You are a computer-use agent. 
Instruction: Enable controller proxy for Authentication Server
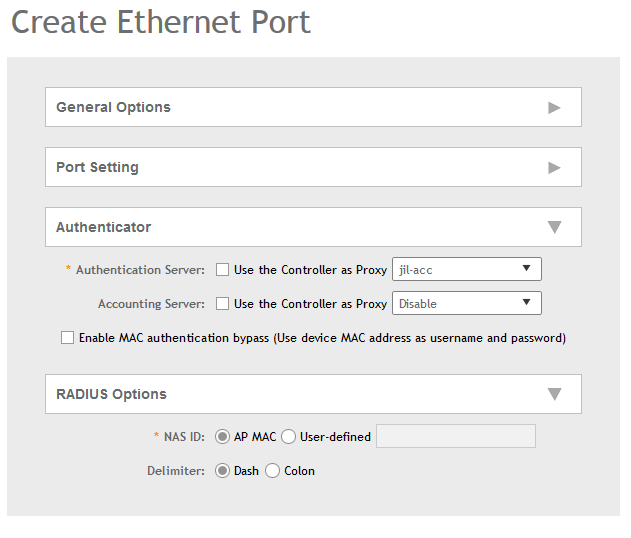(223, 270)
